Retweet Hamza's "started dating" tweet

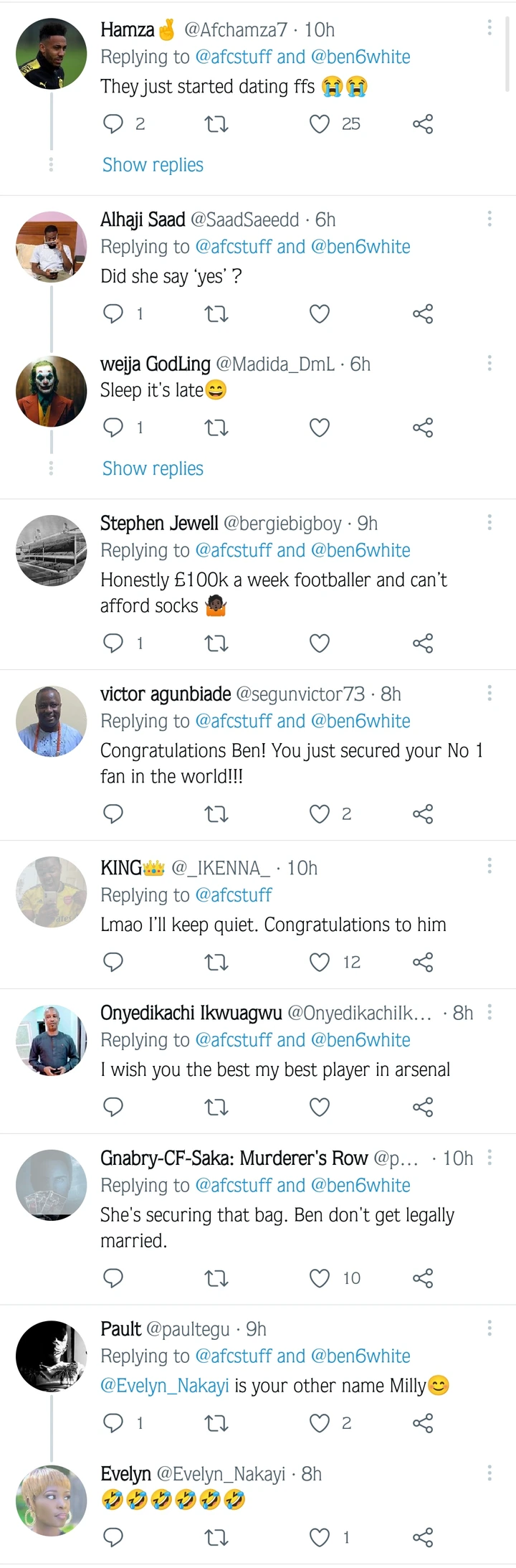click(216, 124)
